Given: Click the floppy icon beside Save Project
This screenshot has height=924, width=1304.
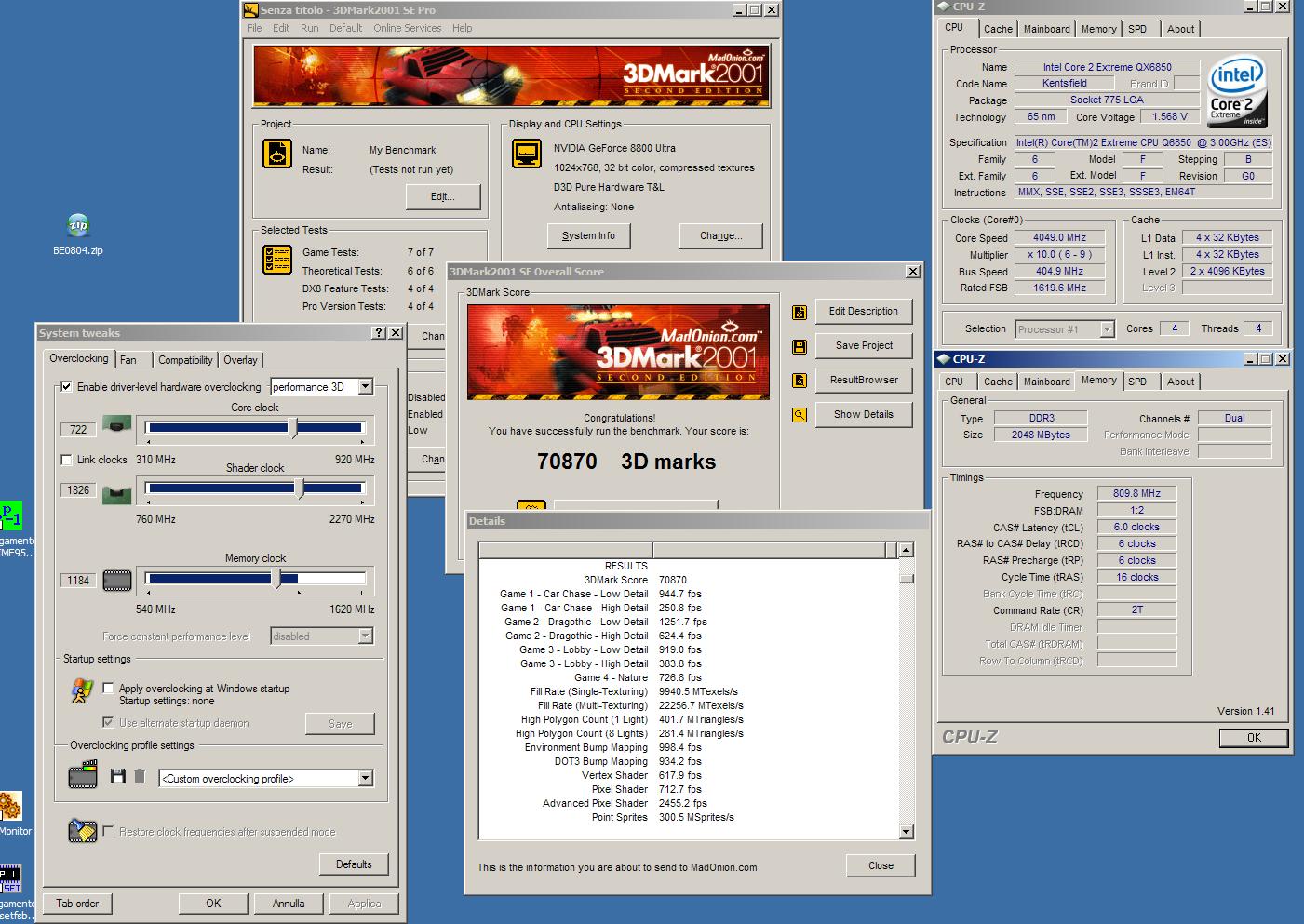Looking at the screenshot, I should pyautogui.click(x=800, y=347).
